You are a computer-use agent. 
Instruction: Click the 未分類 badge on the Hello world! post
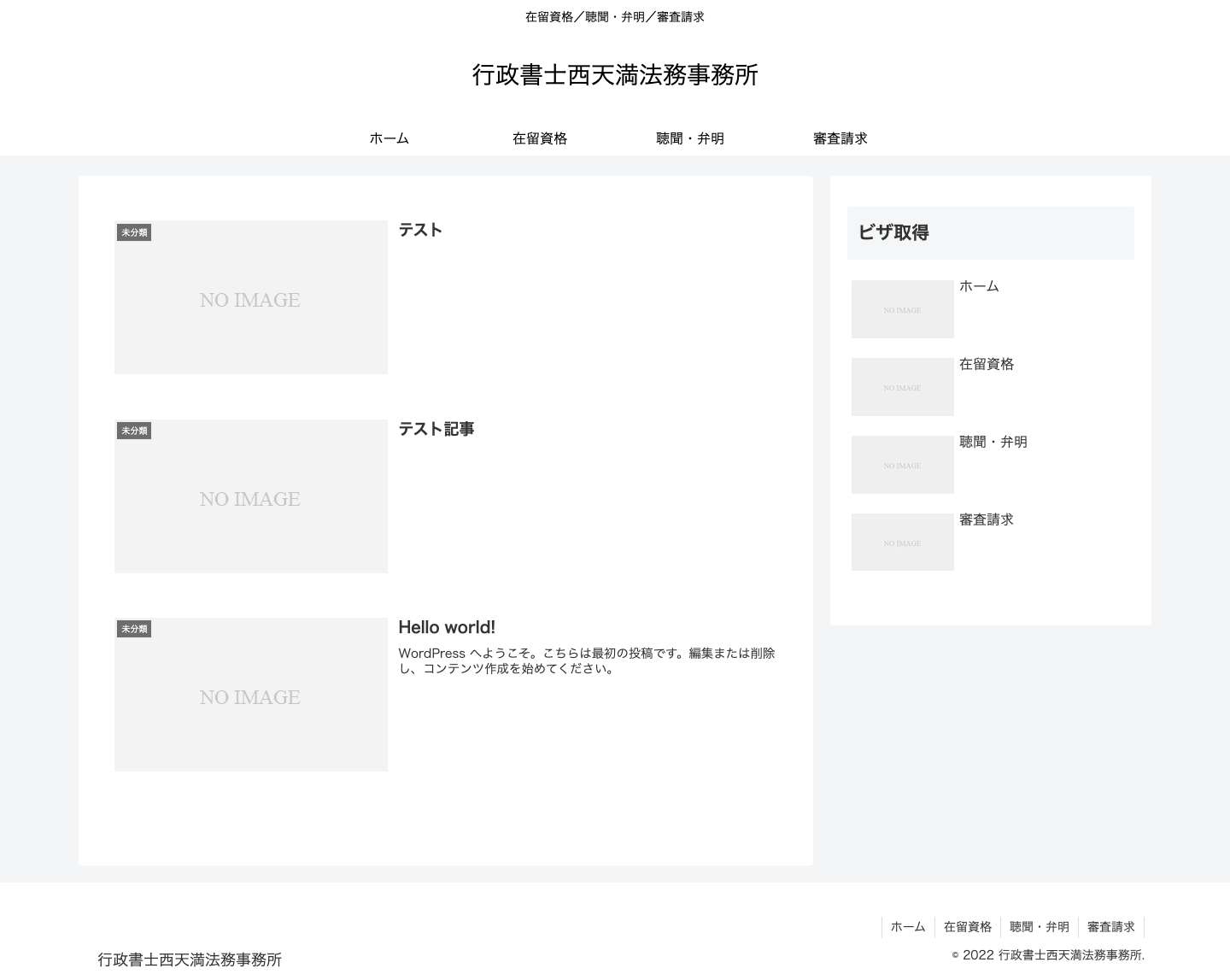point(133,629)
